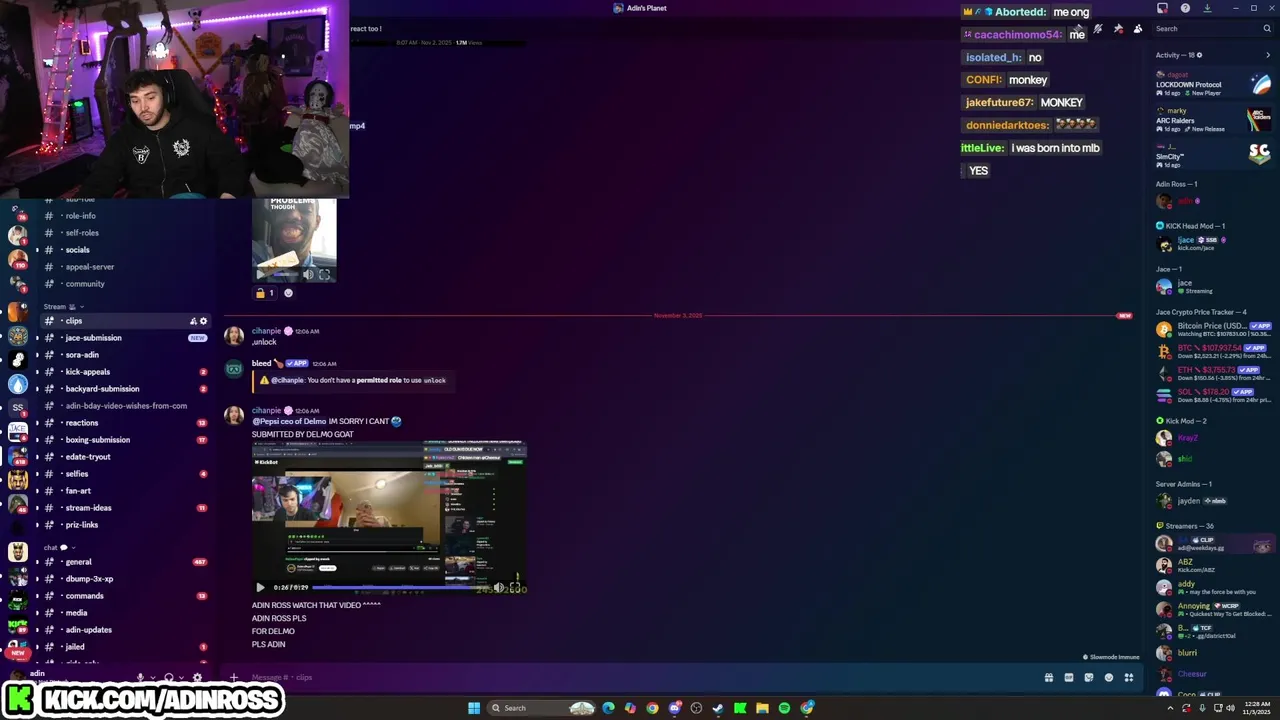Click the invite icon on clips channel

193,321
